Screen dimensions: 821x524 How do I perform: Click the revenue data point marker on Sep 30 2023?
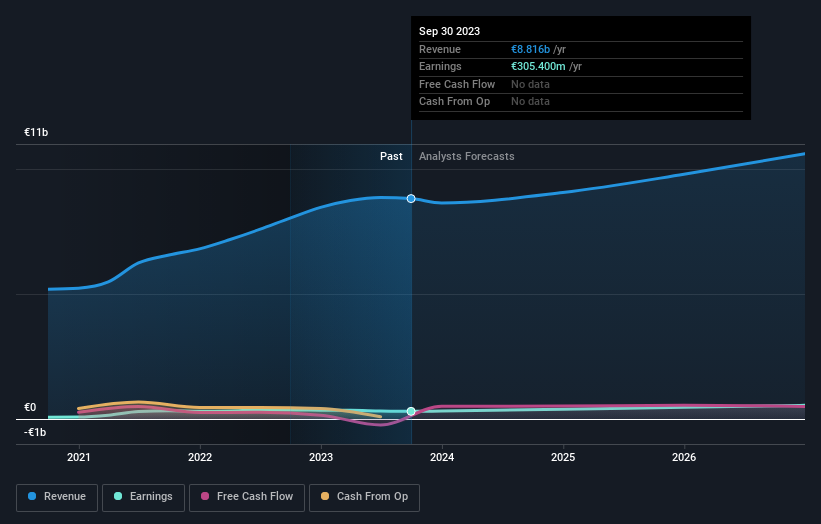point(411,198)
